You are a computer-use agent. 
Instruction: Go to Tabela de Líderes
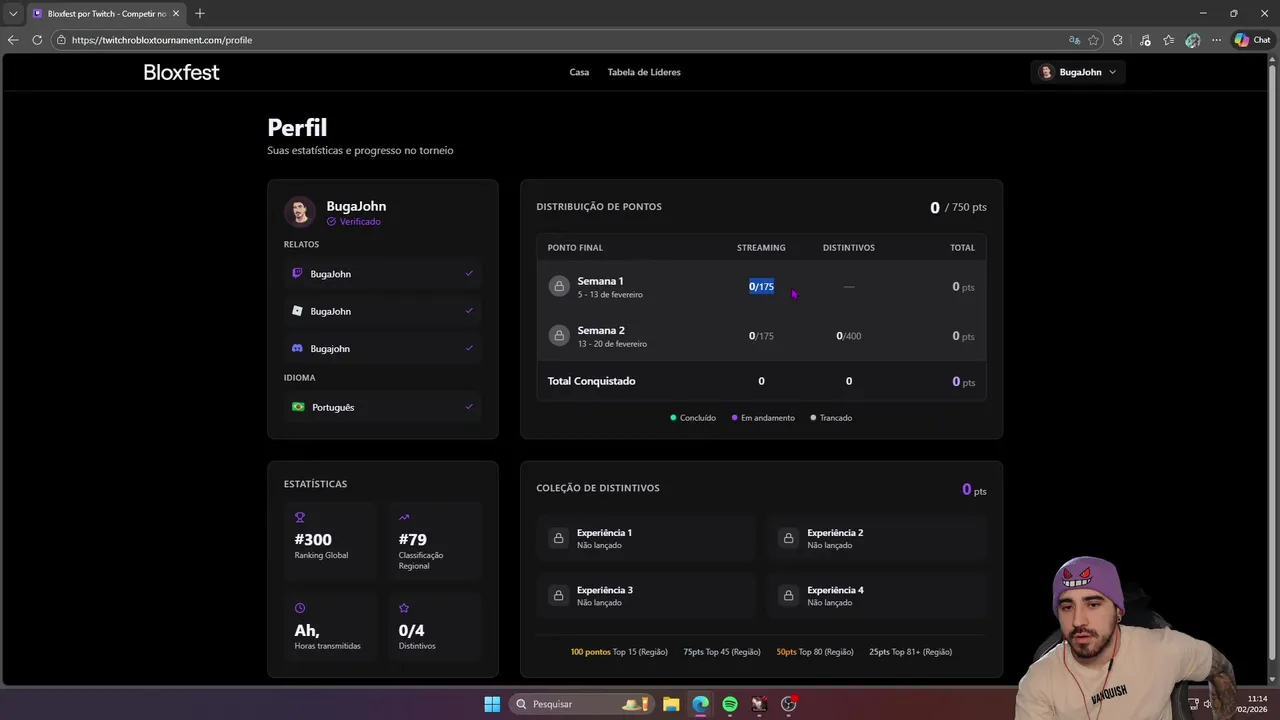pyautogui.click(x=644, y=72)
